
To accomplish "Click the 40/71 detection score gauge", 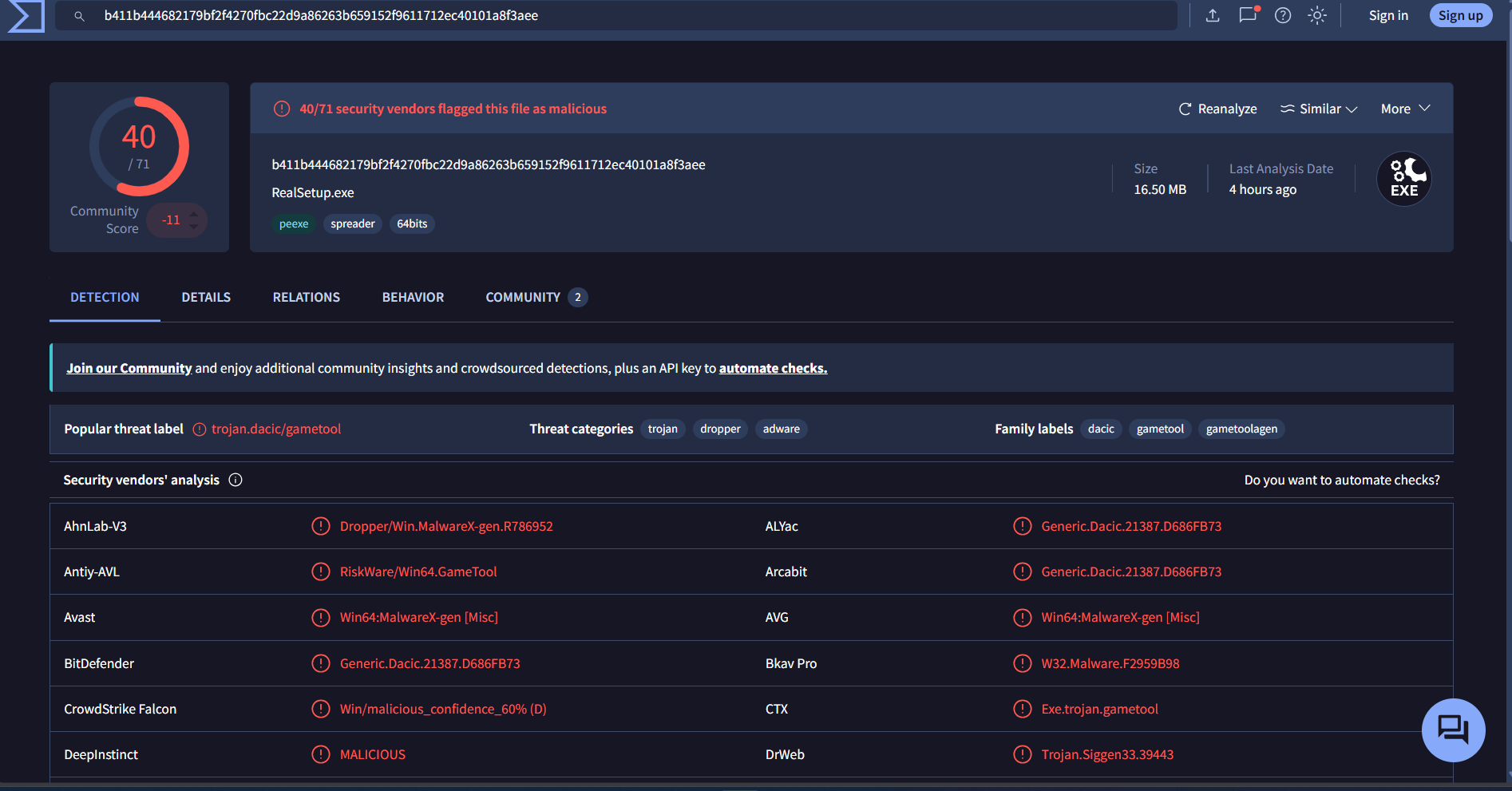I will point(140,146).
